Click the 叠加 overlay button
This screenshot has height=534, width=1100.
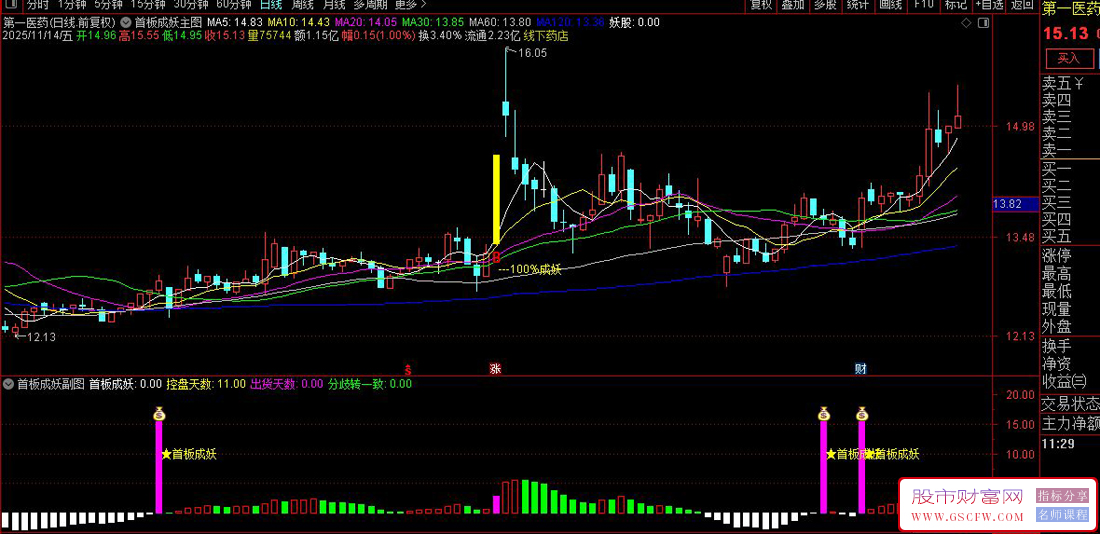tap(793, 6)
